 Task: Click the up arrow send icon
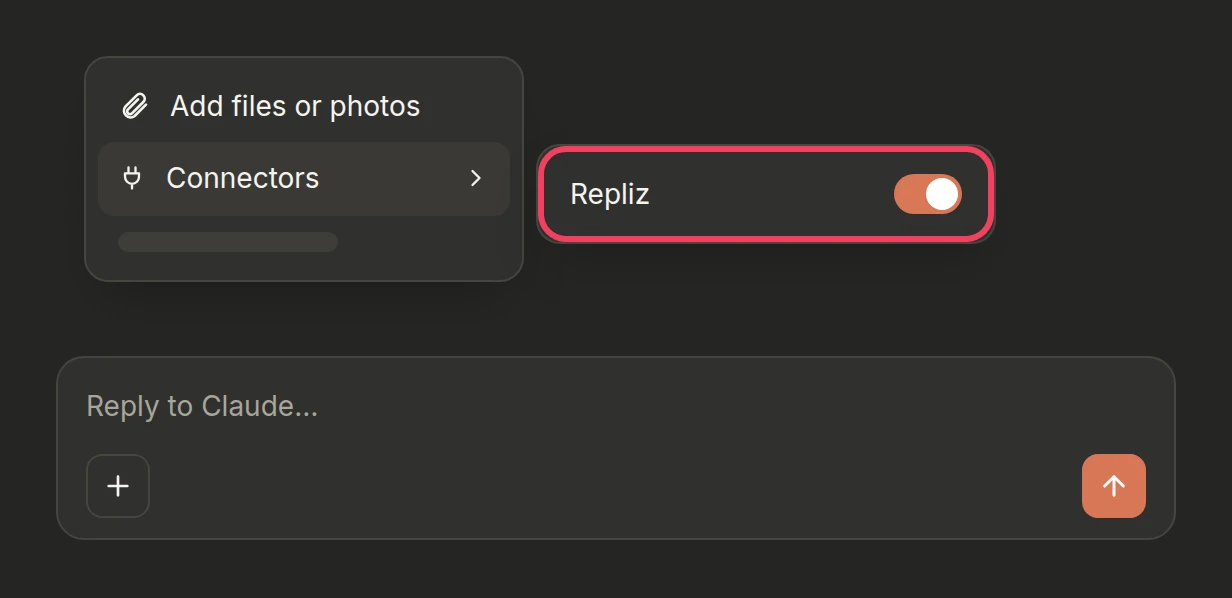click(x=1114, y=486)
